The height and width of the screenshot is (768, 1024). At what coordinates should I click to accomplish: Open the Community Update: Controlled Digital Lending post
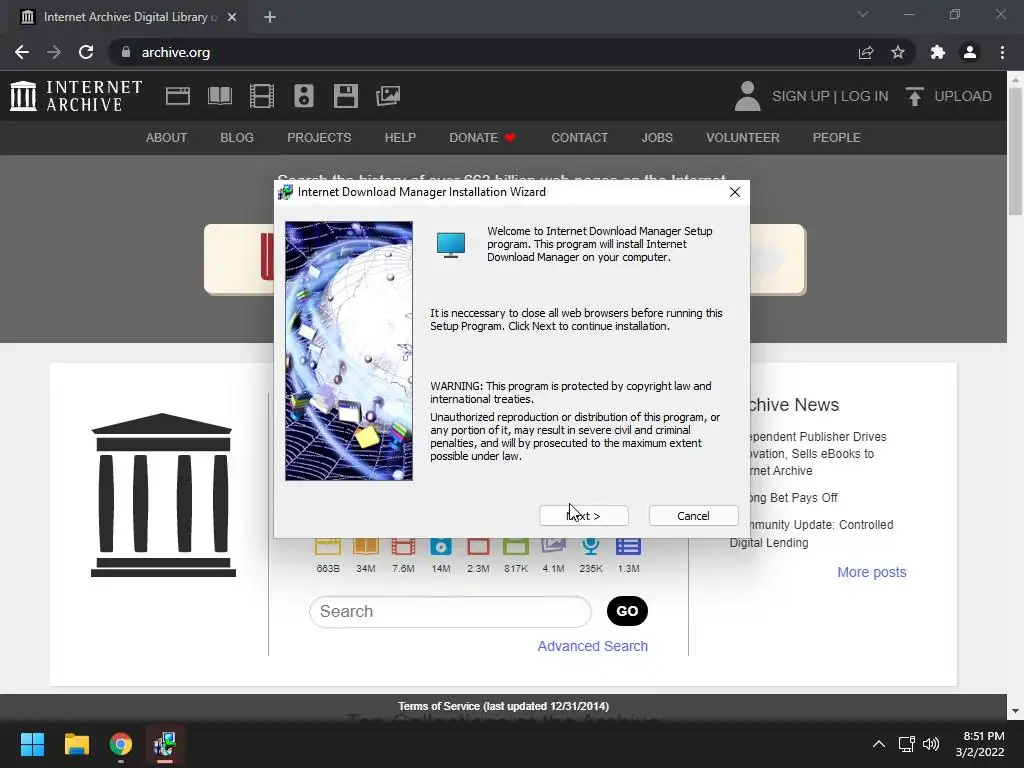pyautogui.click(x=811, y=534)
